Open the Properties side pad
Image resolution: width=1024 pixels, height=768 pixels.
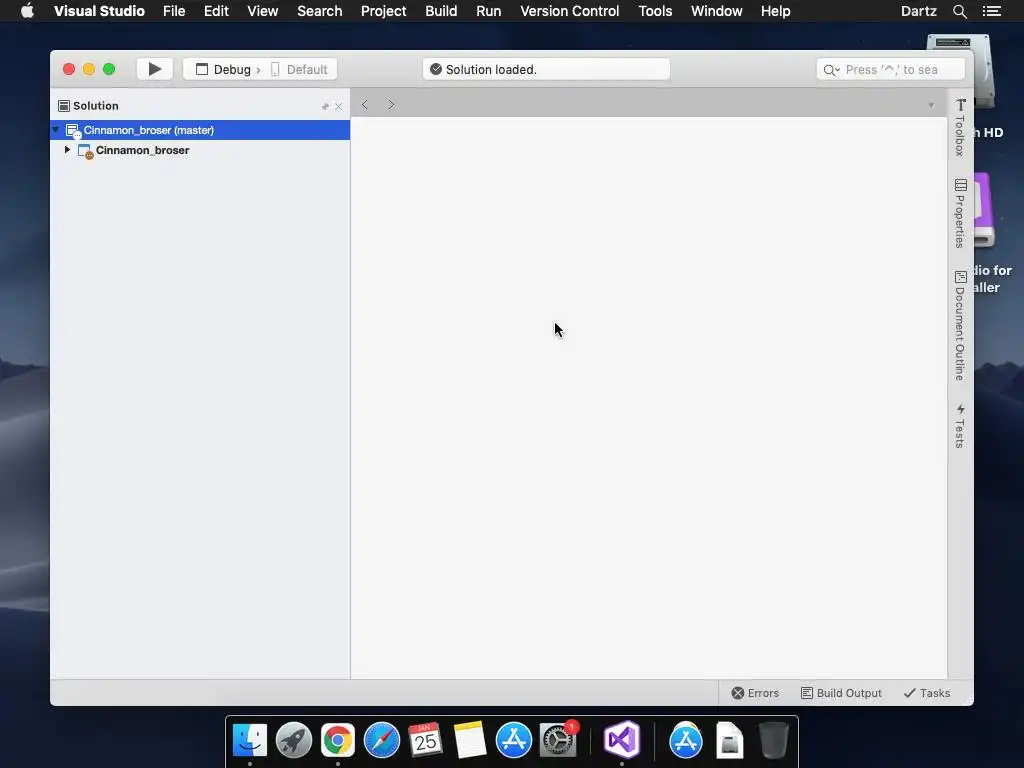point(960,214)
